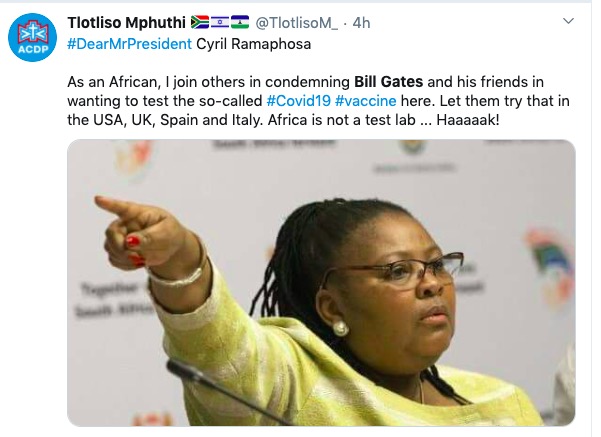
Task: Click the Israel flag emoji
Action: click(x=220, y=22)
